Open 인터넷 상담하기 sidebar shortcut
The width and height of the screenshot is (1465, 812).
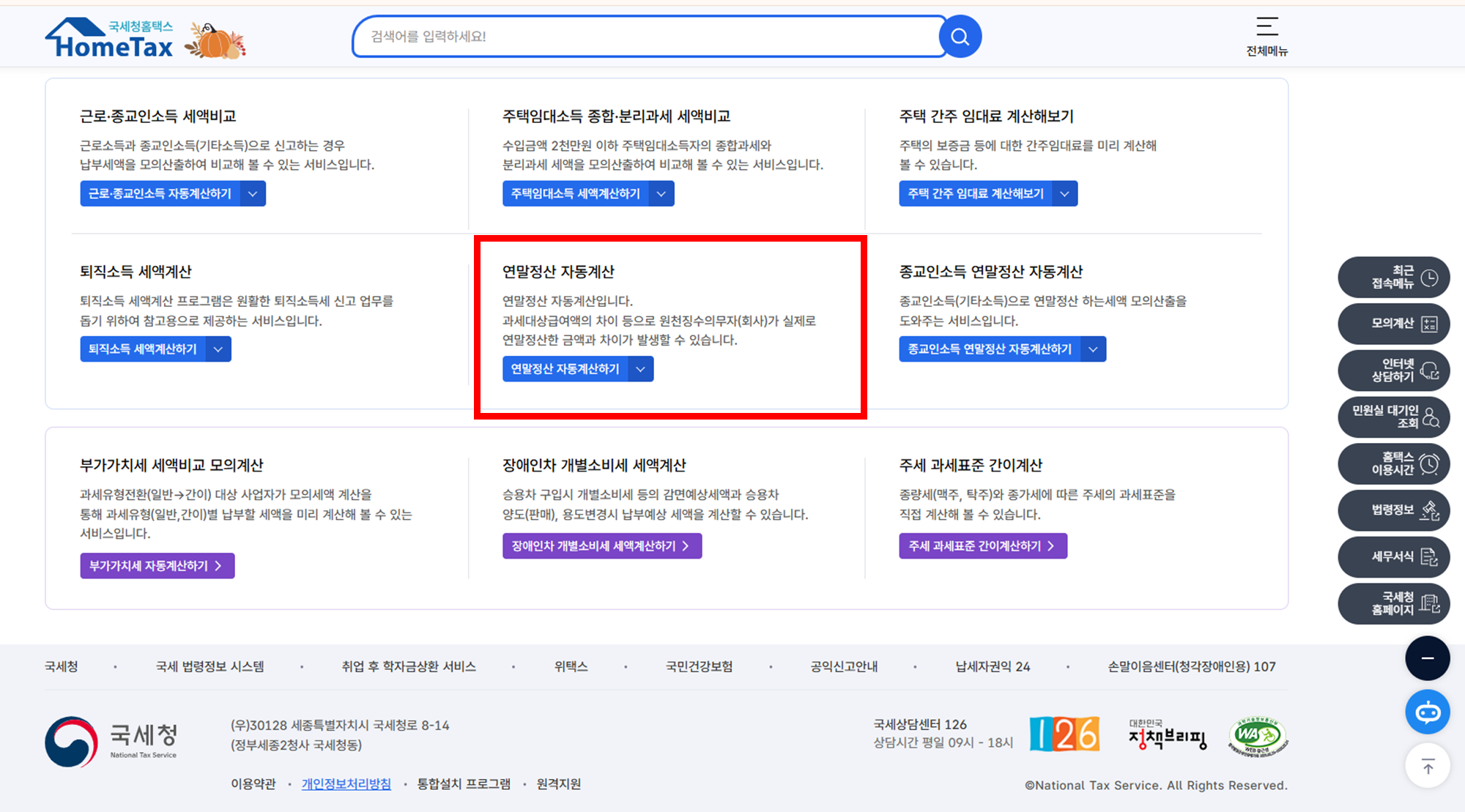(x=1393, y=370)
